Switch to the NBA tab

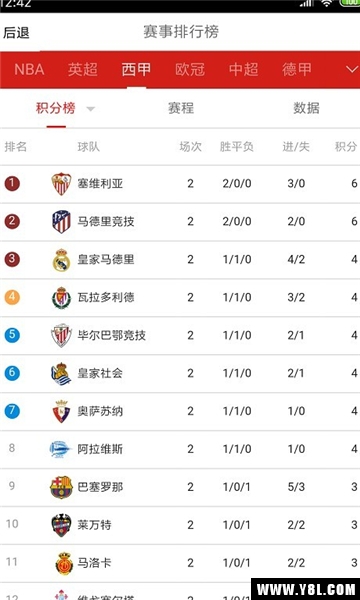(x=29, y=70)
